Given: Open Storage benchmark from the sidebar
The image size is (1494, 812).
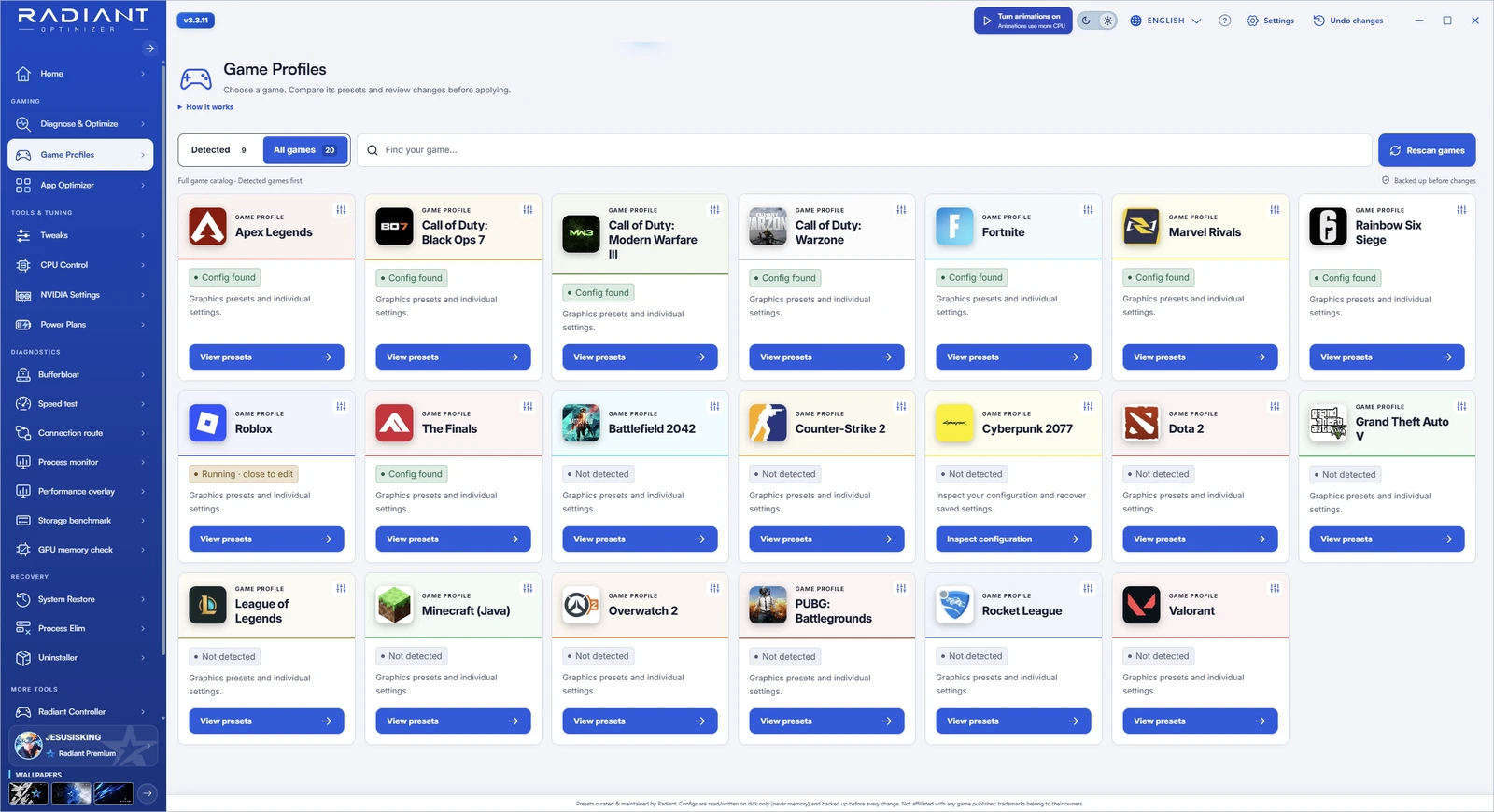Looking at the screenshot, I should 80,521.
